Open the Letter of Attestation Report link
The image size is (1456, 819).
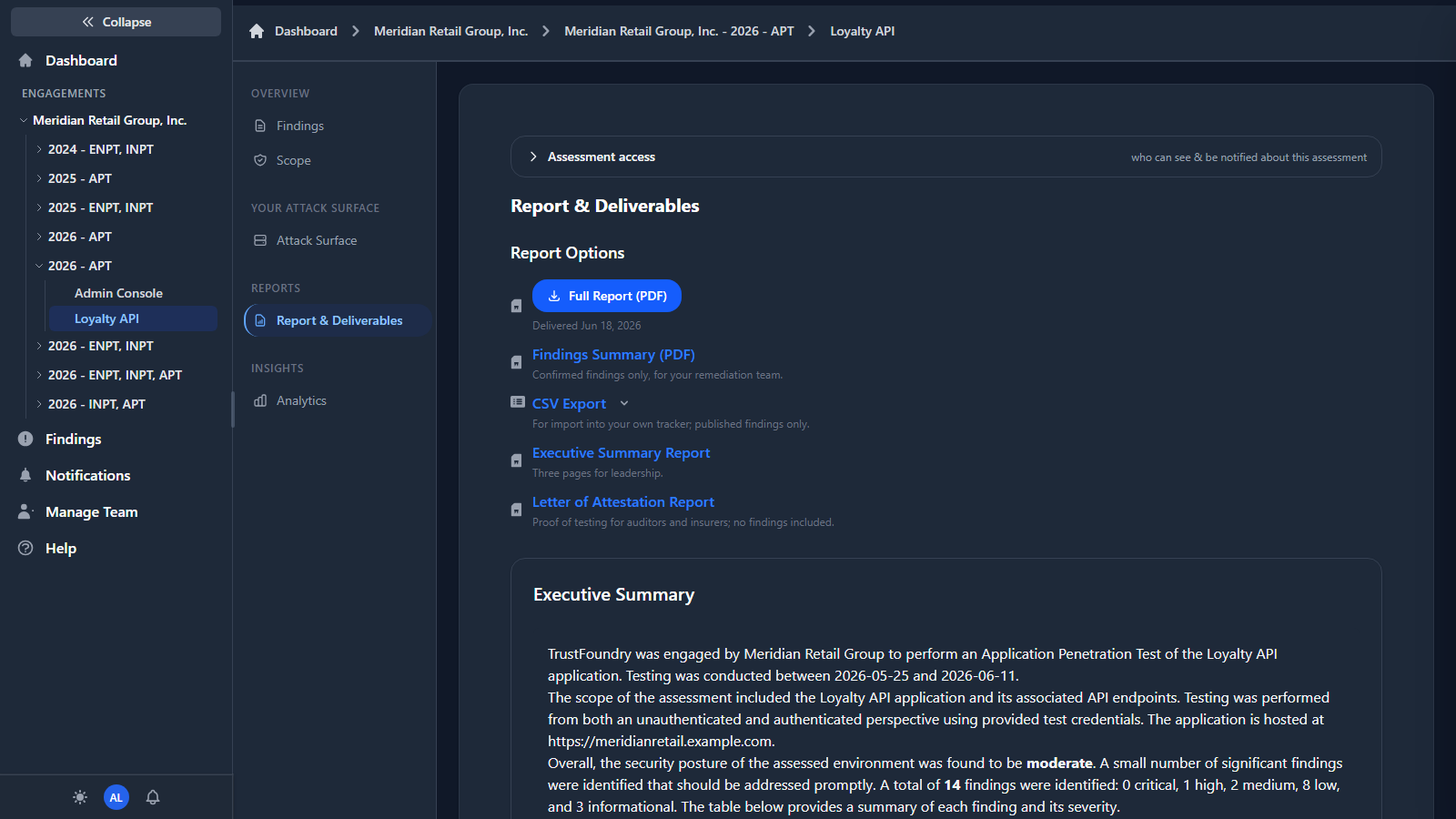(x=623, y=502)
